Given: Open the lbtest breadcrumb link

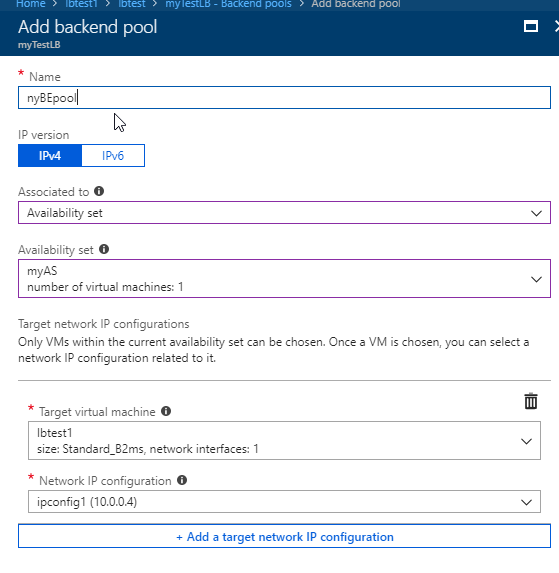Looking at the screenshot, I should [x=132, y=4].
